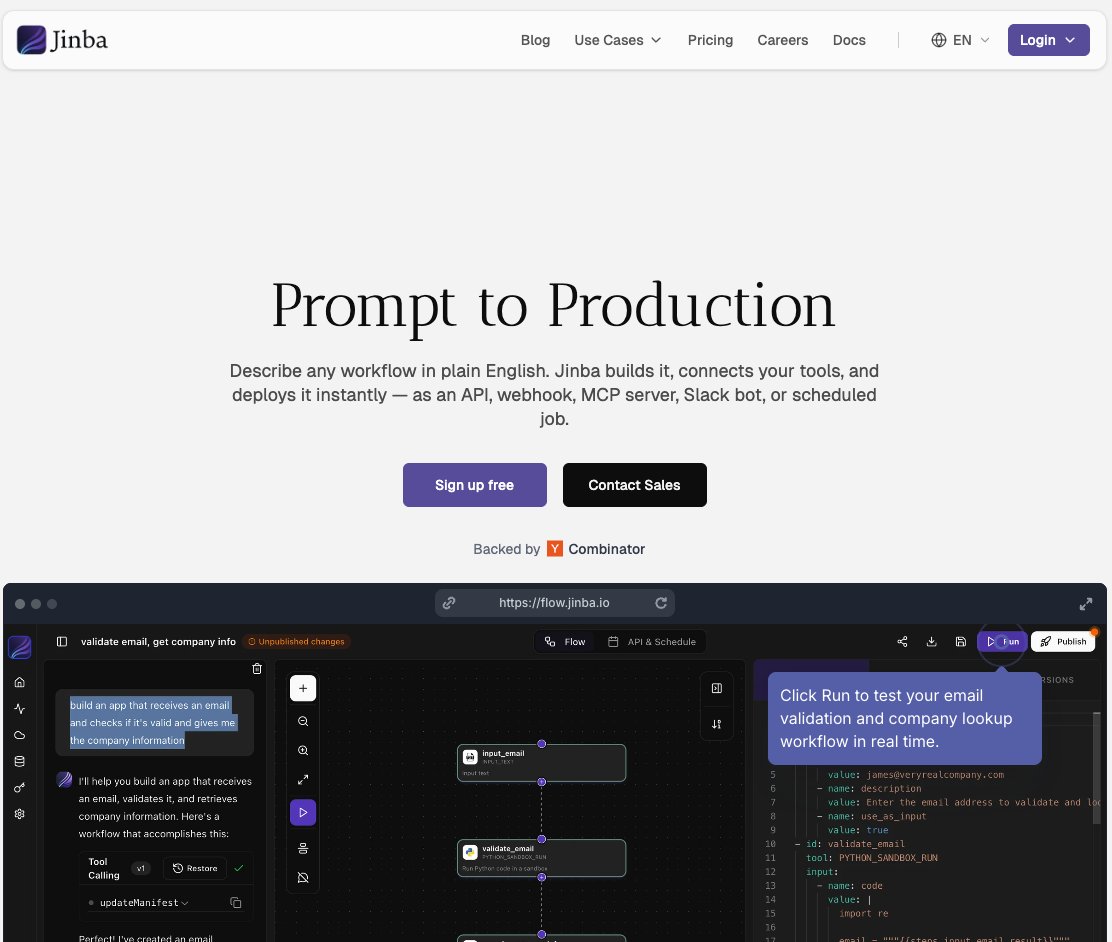Open the Blog page
Image resolution: width=1112 pixels, height=942 pixels.
point(535,40)
